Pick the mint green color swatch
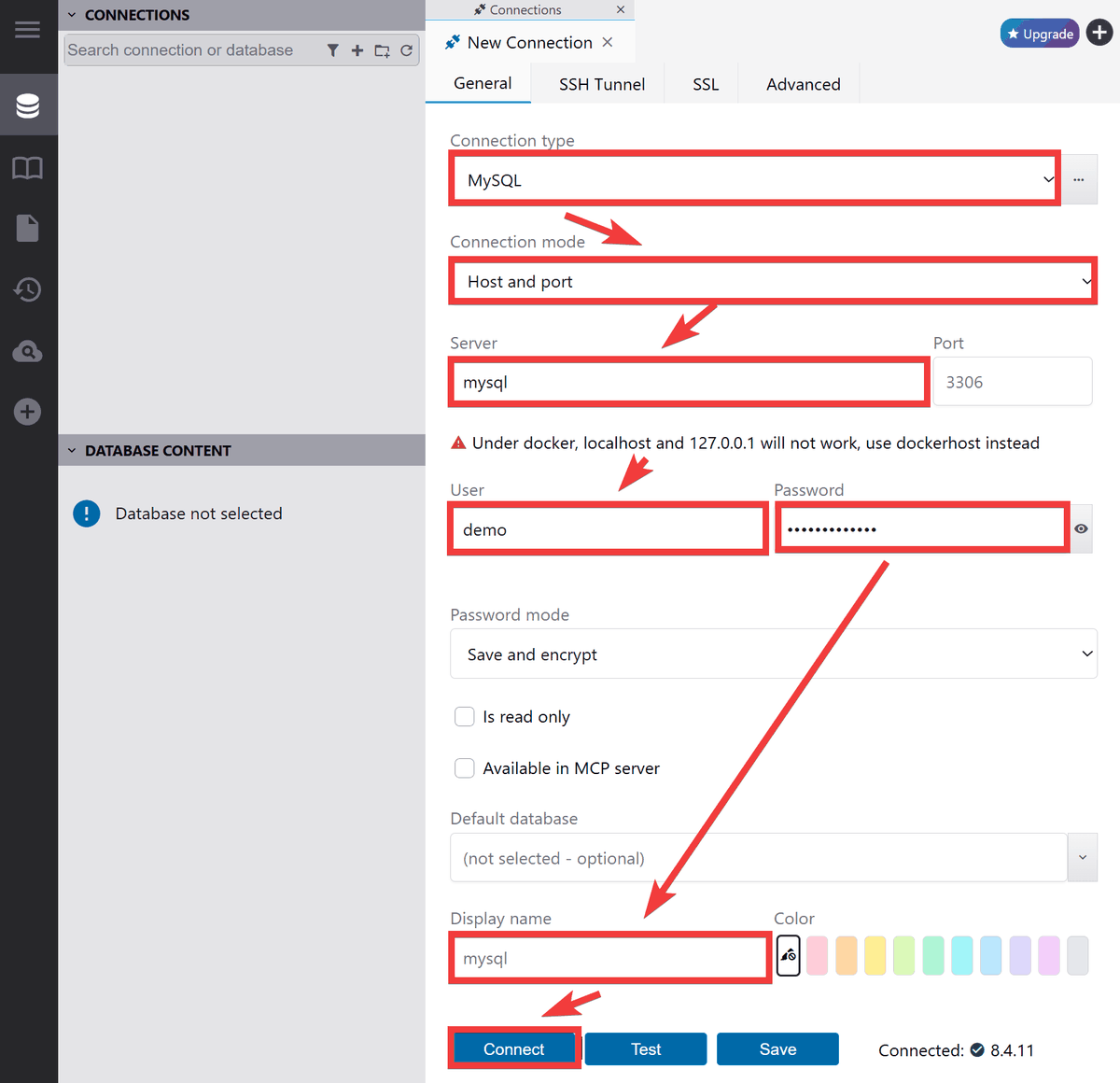The height and width of the screenshot is (1083, 1120). point(933,956)
